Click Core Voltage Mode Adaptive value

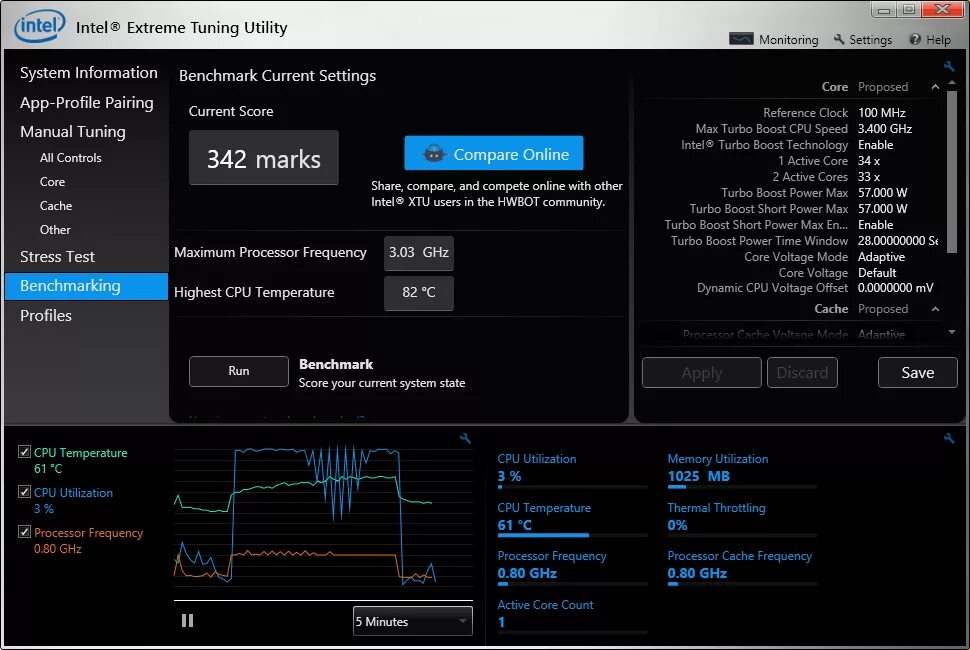pyautogui.click(x=881, y=257)
